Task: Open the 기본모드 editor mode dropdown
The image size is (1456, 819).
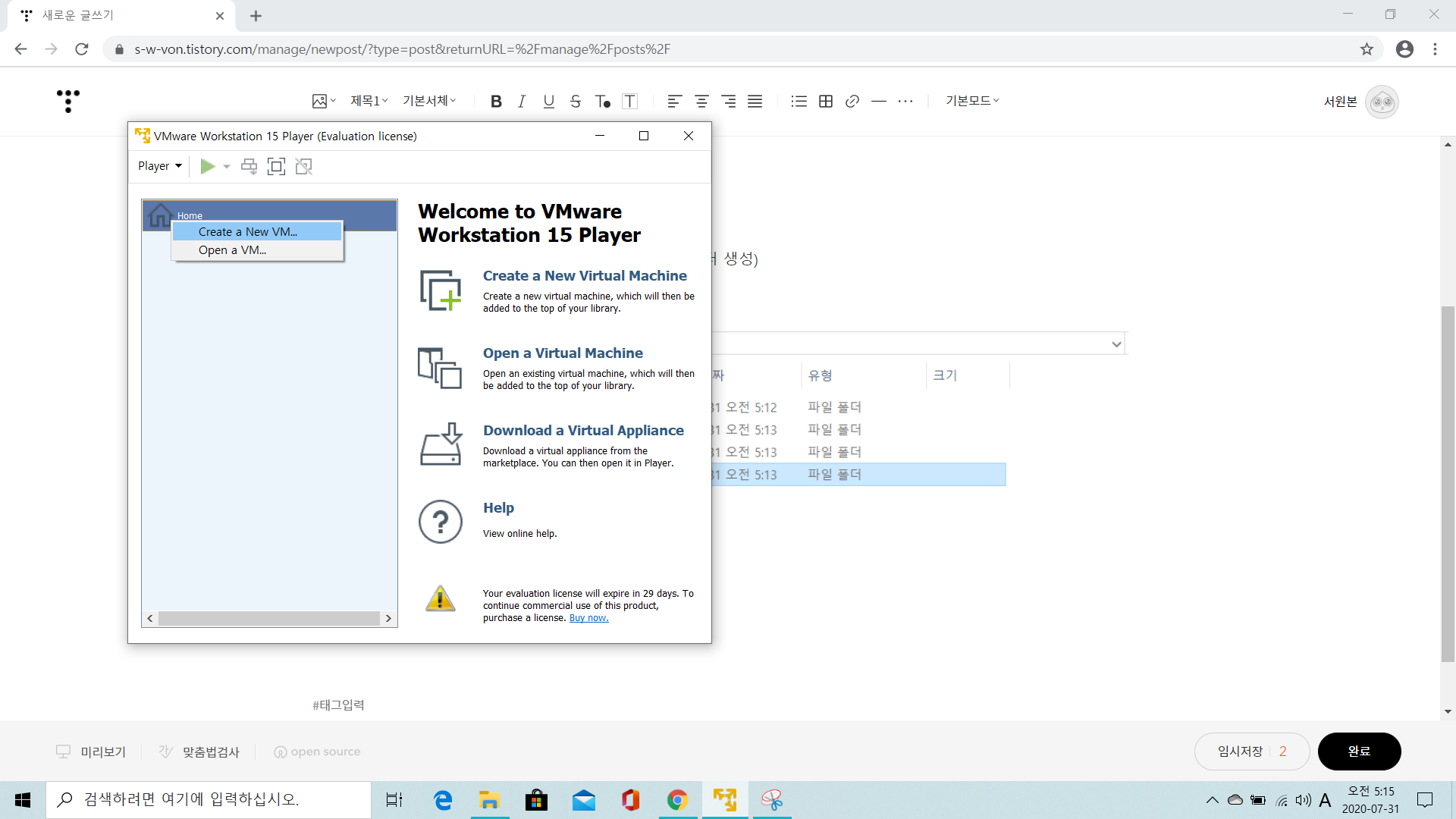Action: click(x=972, y=101)
